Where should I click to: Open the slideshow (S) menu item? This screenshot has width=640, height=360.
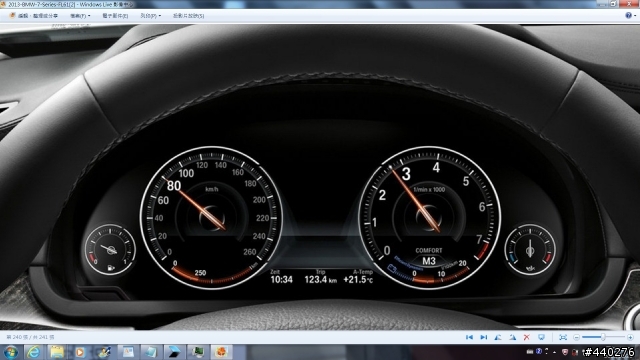point(188,16)
